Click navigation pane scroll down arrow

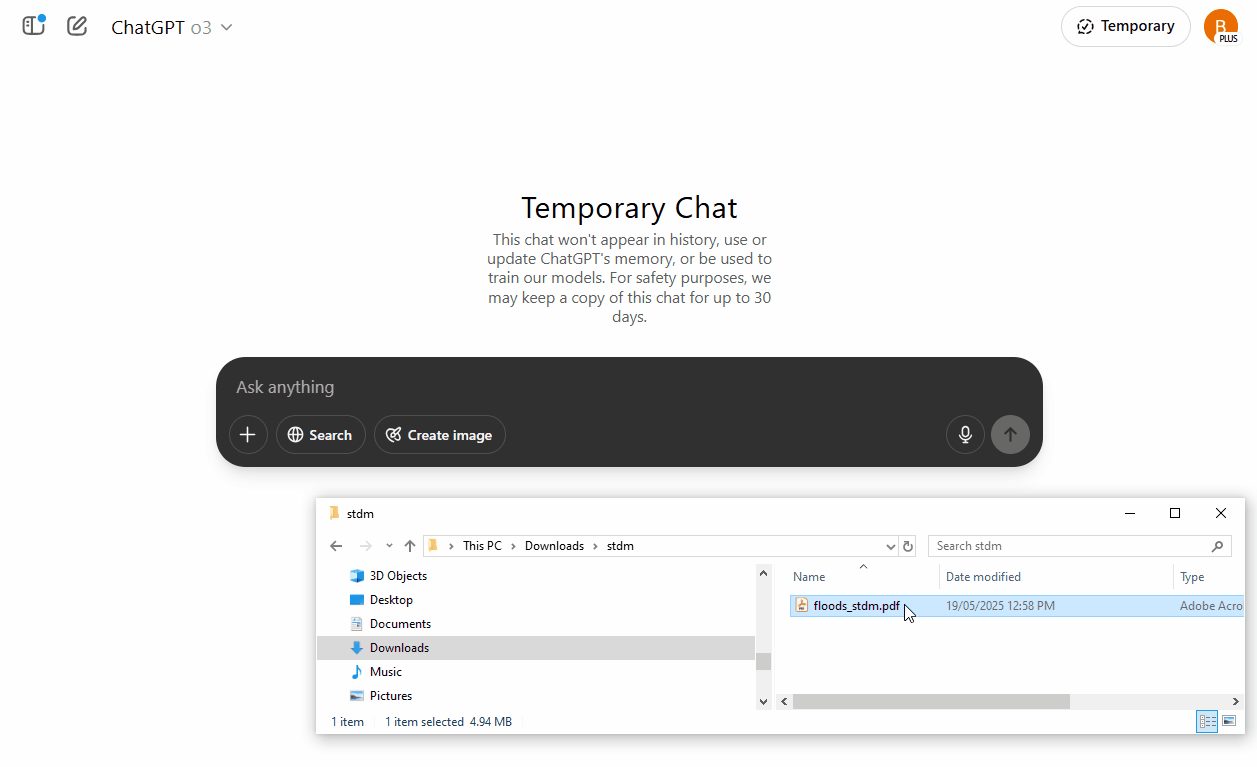pos(763,702)
